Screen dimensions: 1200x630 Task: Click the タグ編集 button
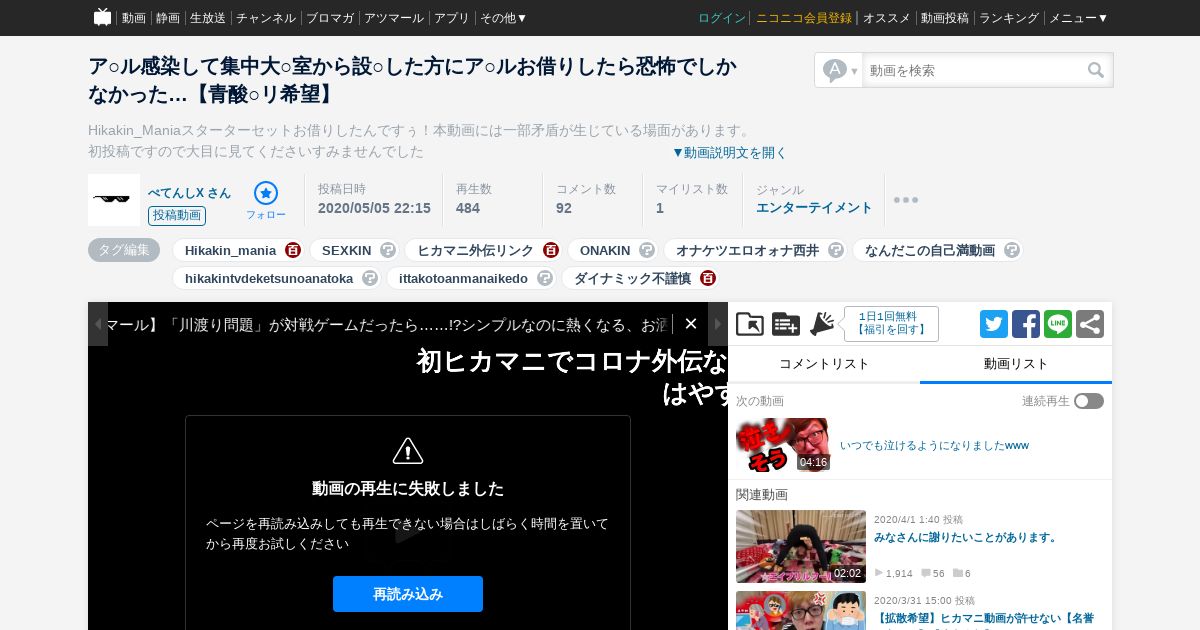coord(124,250)
